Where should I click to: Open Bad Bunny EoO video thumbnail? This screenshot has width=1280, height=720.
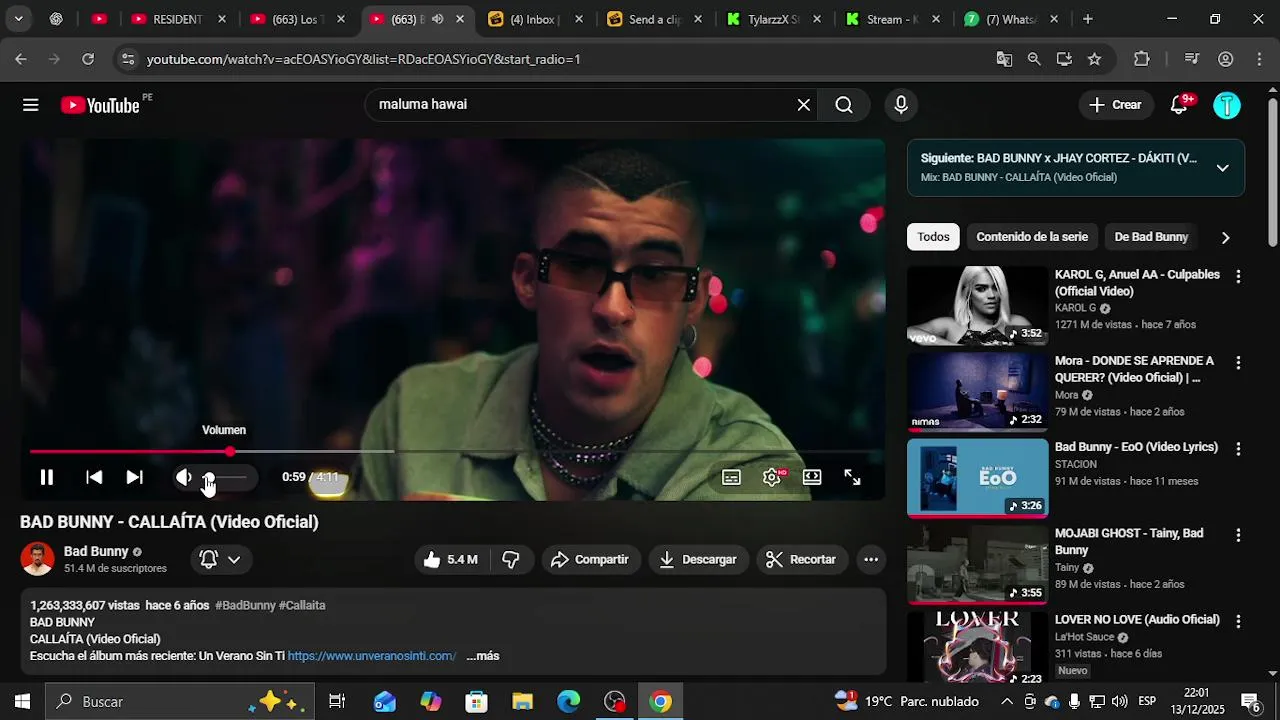977,478
